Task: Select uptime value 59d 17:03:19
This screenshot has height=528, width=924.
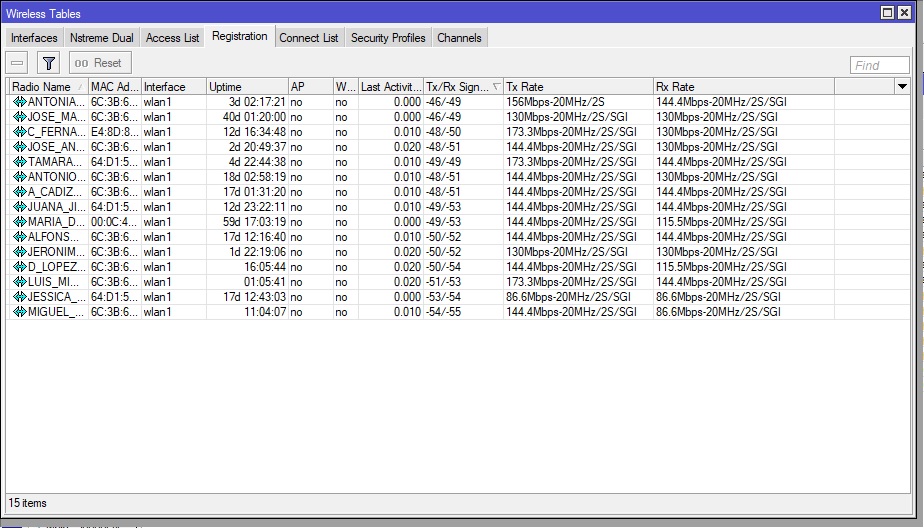Action: point(254,222)
